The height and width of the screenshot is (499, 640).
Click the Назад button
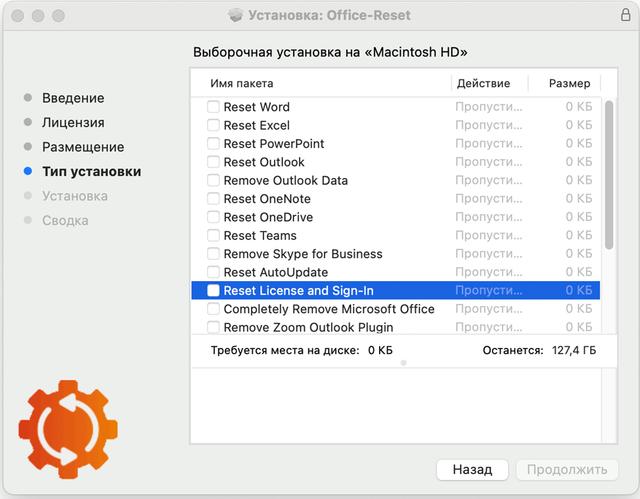[472, 470]
